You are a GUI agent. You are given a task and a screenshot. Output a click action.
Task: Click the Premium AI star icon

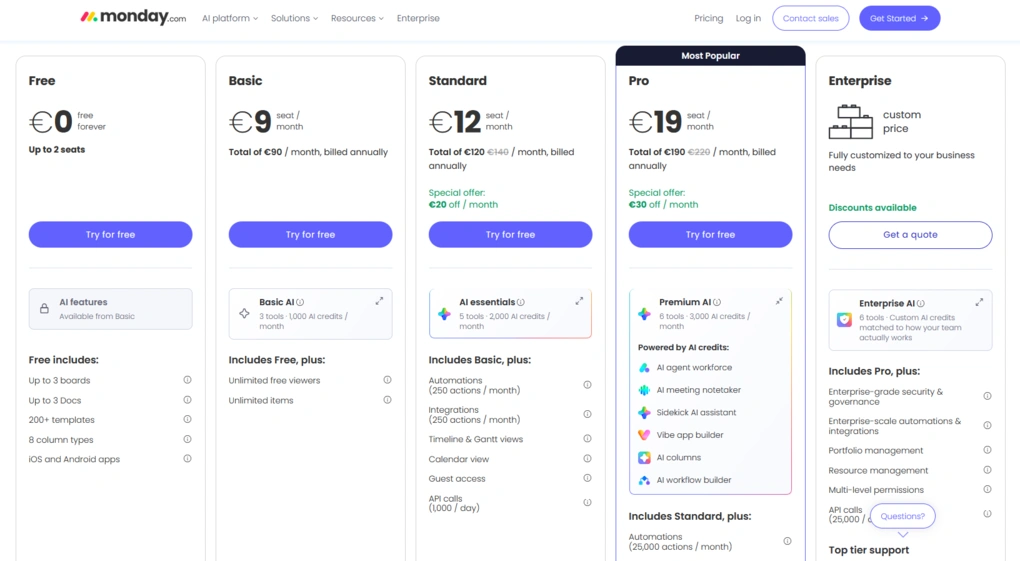tap(644, 314)
